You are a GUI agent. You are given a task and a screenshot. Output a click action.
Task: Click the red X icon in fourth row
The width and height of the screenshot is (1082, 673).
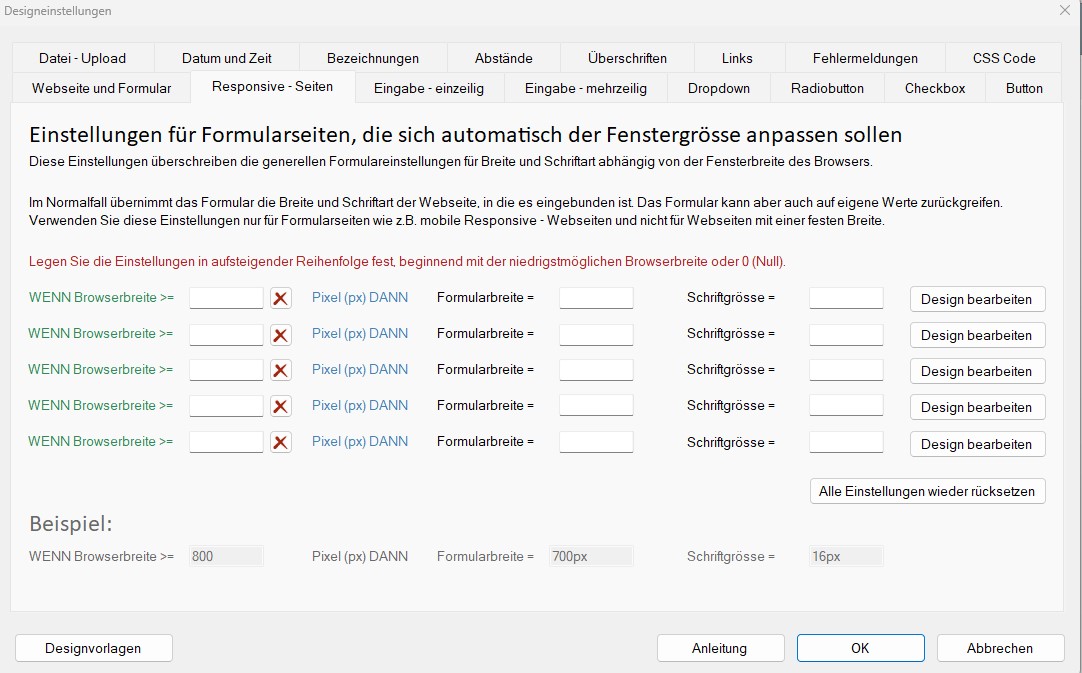coord(281,406)
